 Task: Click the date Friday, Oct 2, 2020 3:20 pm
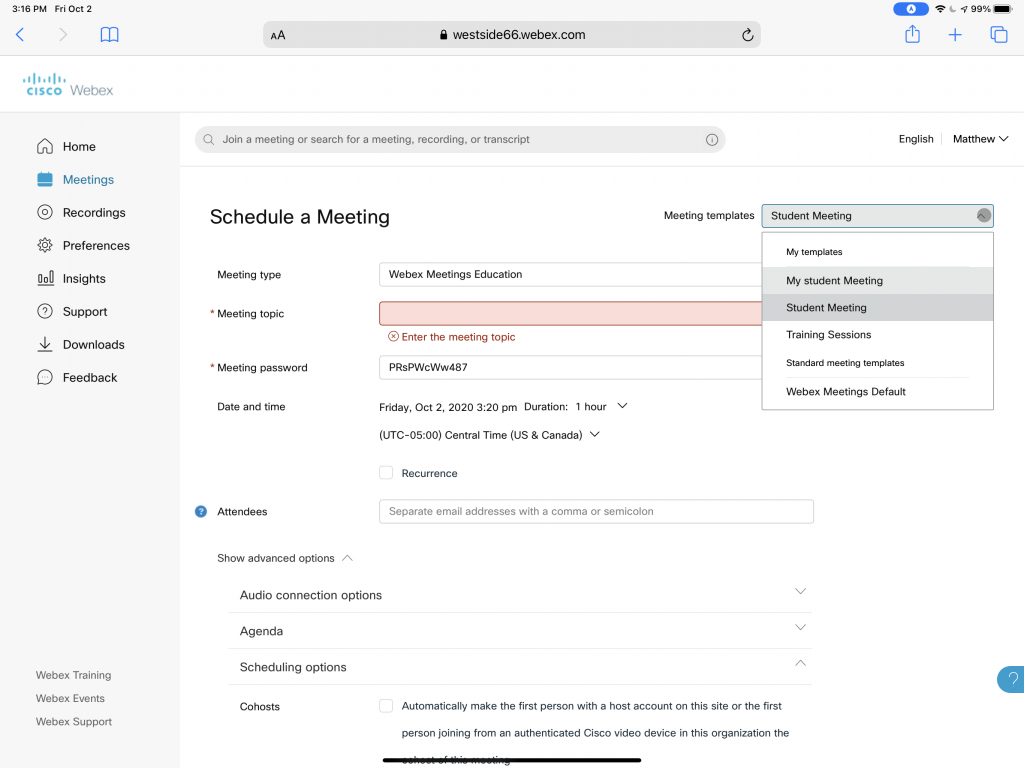pos(447,408)
